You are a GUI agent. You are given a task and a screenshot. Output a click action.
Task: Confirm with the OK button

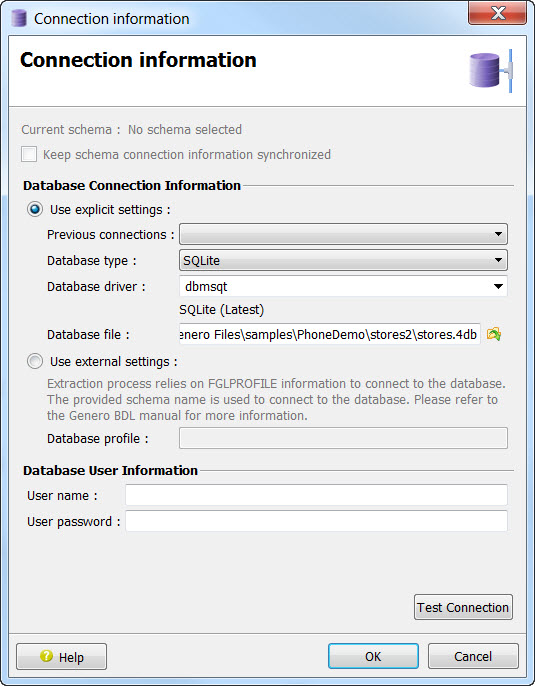373,656
